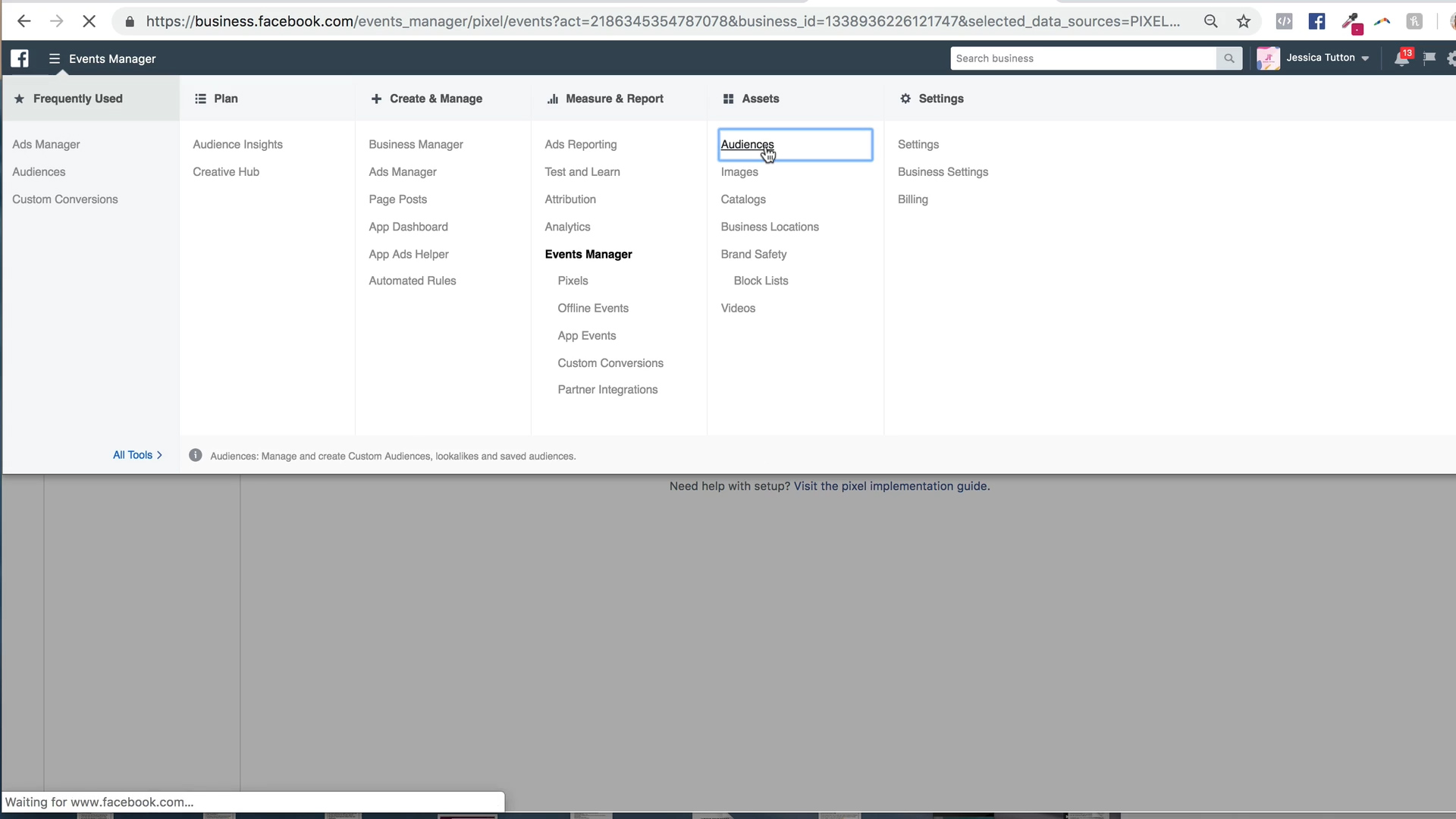Expand All Tools link

[x=137, y=455]
